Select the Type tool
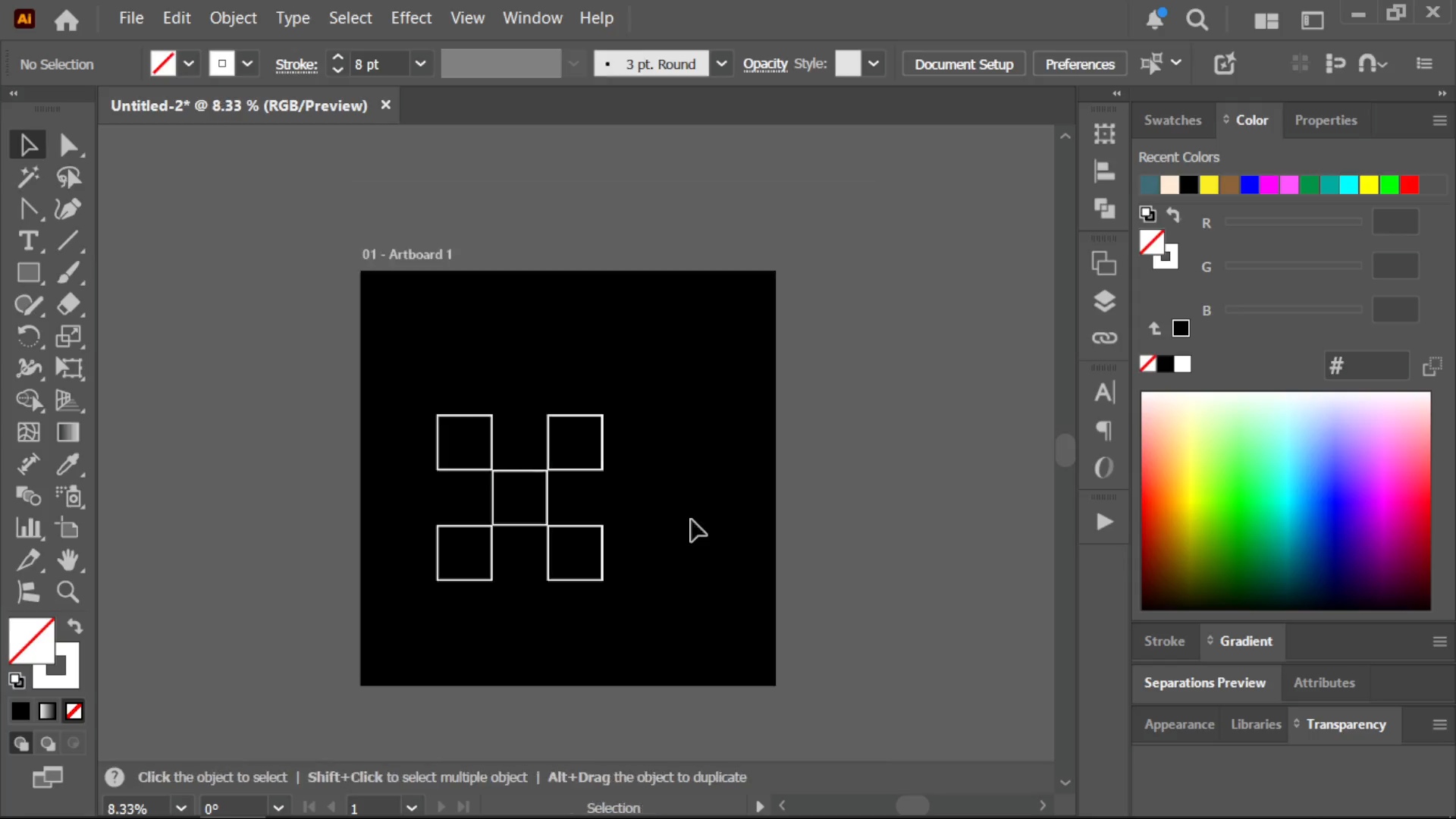1456x819 pixels. pyautogui.click(x=28, y=241)
